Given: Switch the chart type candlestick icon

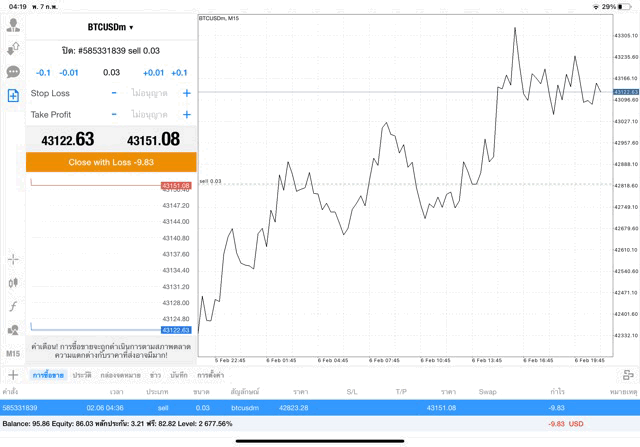Looking at the screenshot, I should click(x=13, y=283).
